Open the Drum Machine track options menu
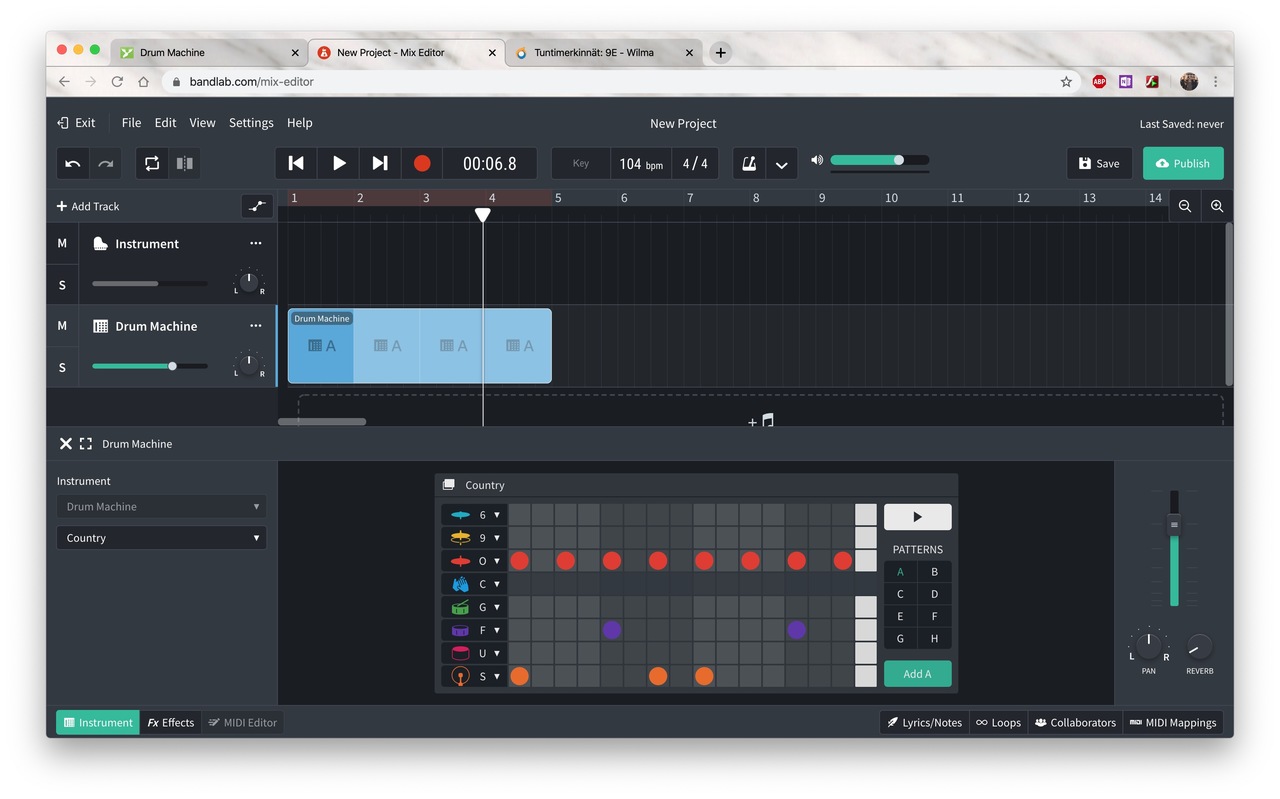 click(x=256, y=326)
